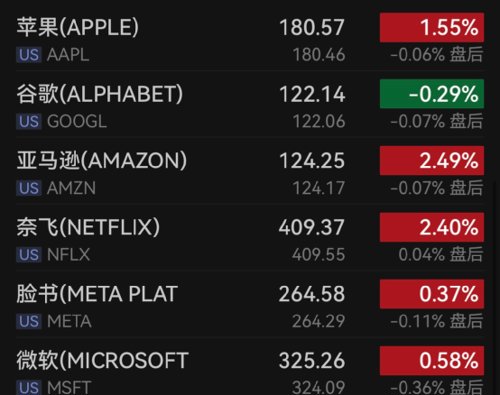
Task: Open the 微软(MICROSOFT stock entry
Action: (250, 367)
